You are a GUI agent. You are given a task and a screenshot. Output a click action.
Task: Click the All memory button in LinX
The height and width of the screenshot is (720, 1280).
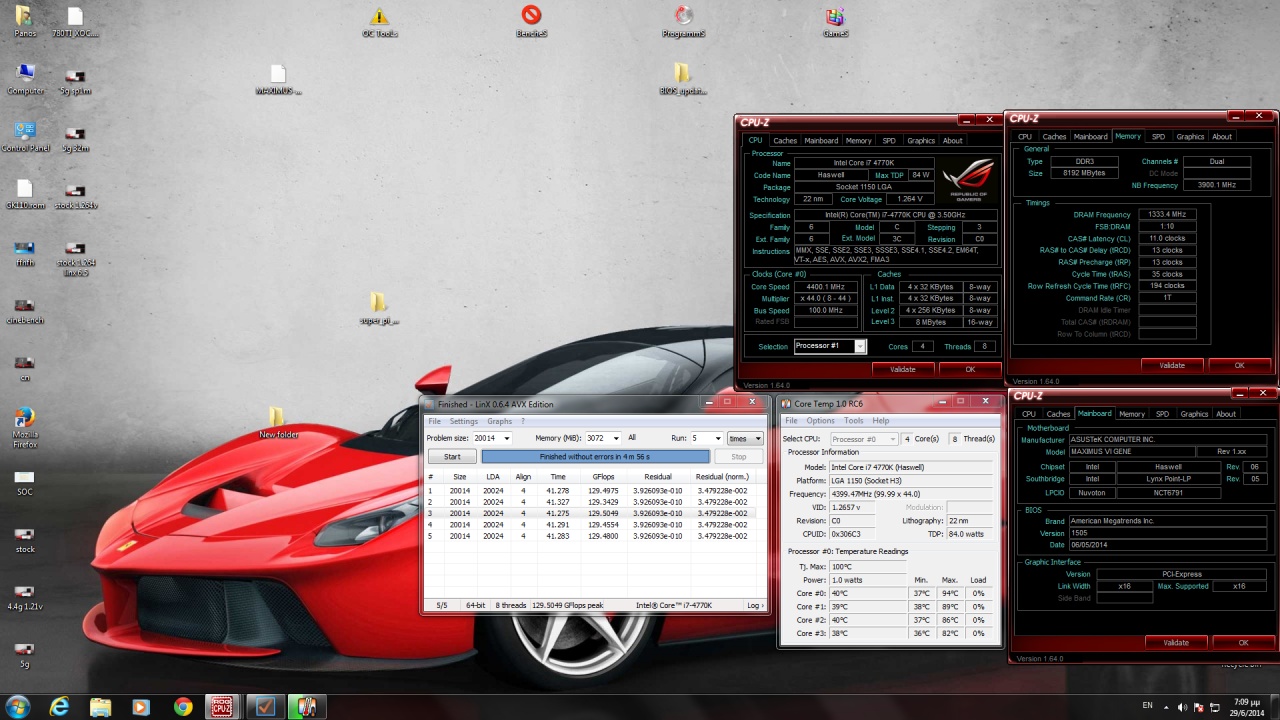click(632, 438)
